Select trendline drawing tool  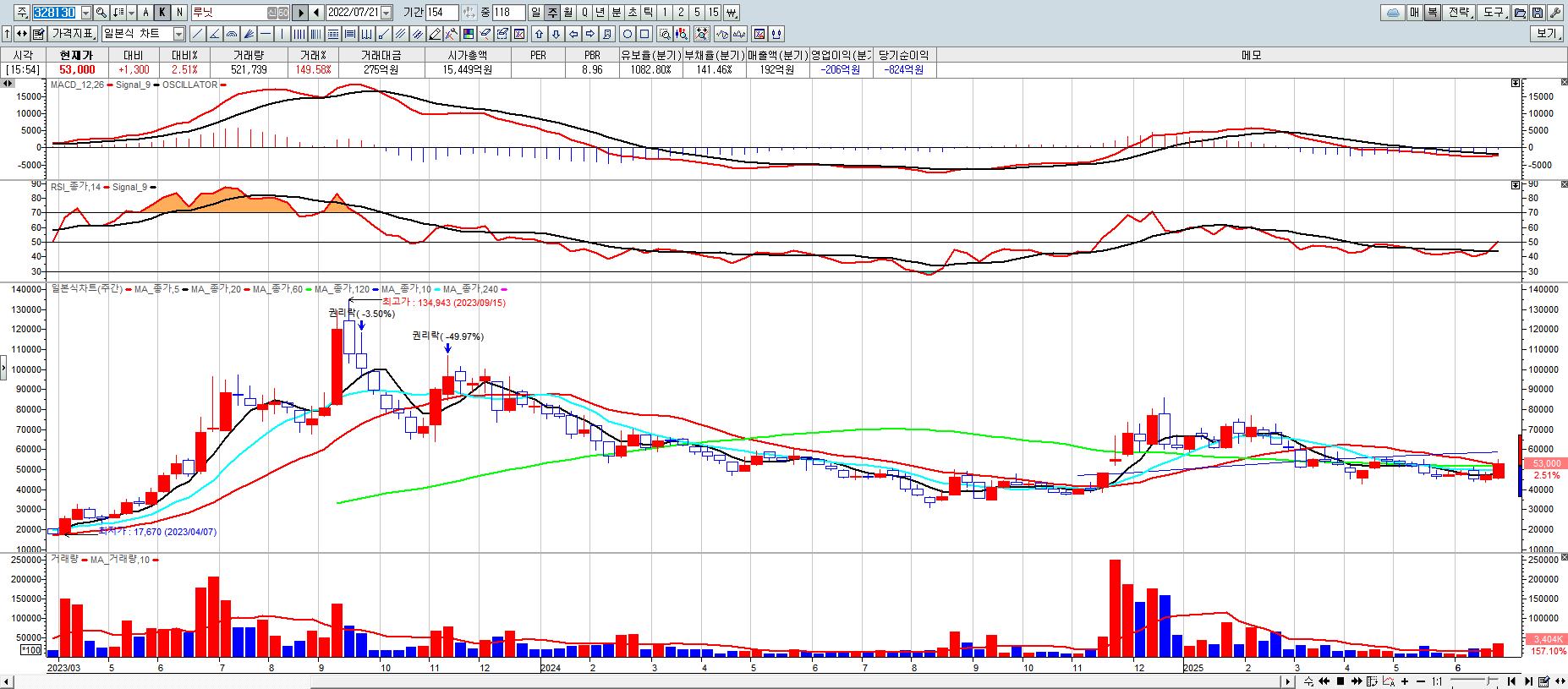(197, 34)
